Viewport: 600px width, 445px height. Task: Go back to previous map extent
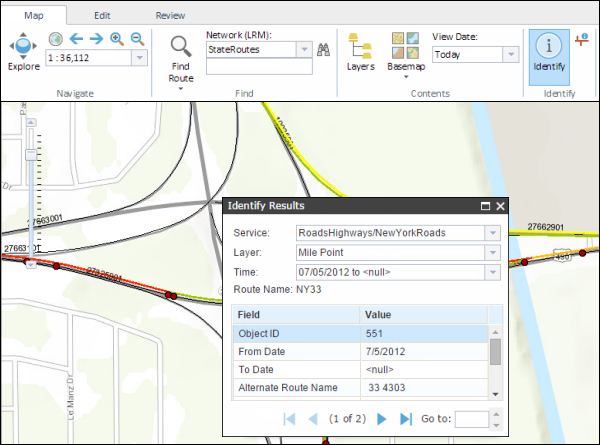77,39
